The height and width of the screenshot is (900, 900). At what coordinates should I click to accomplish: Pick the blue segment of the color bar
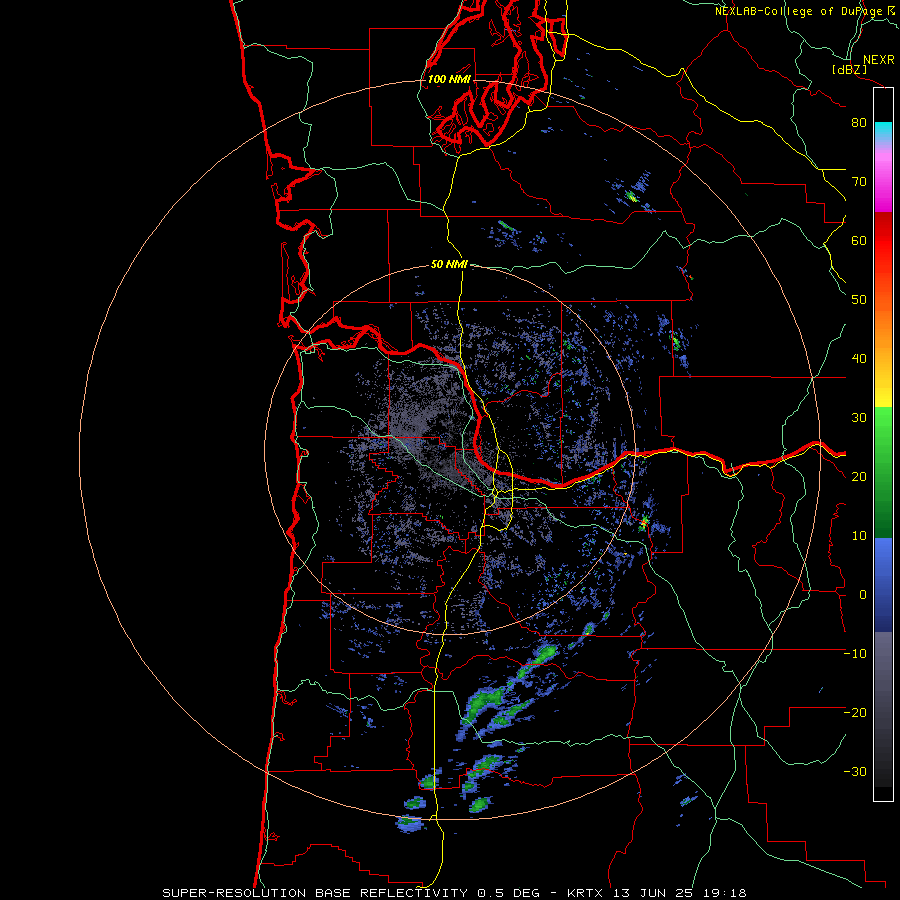point(883,584)
